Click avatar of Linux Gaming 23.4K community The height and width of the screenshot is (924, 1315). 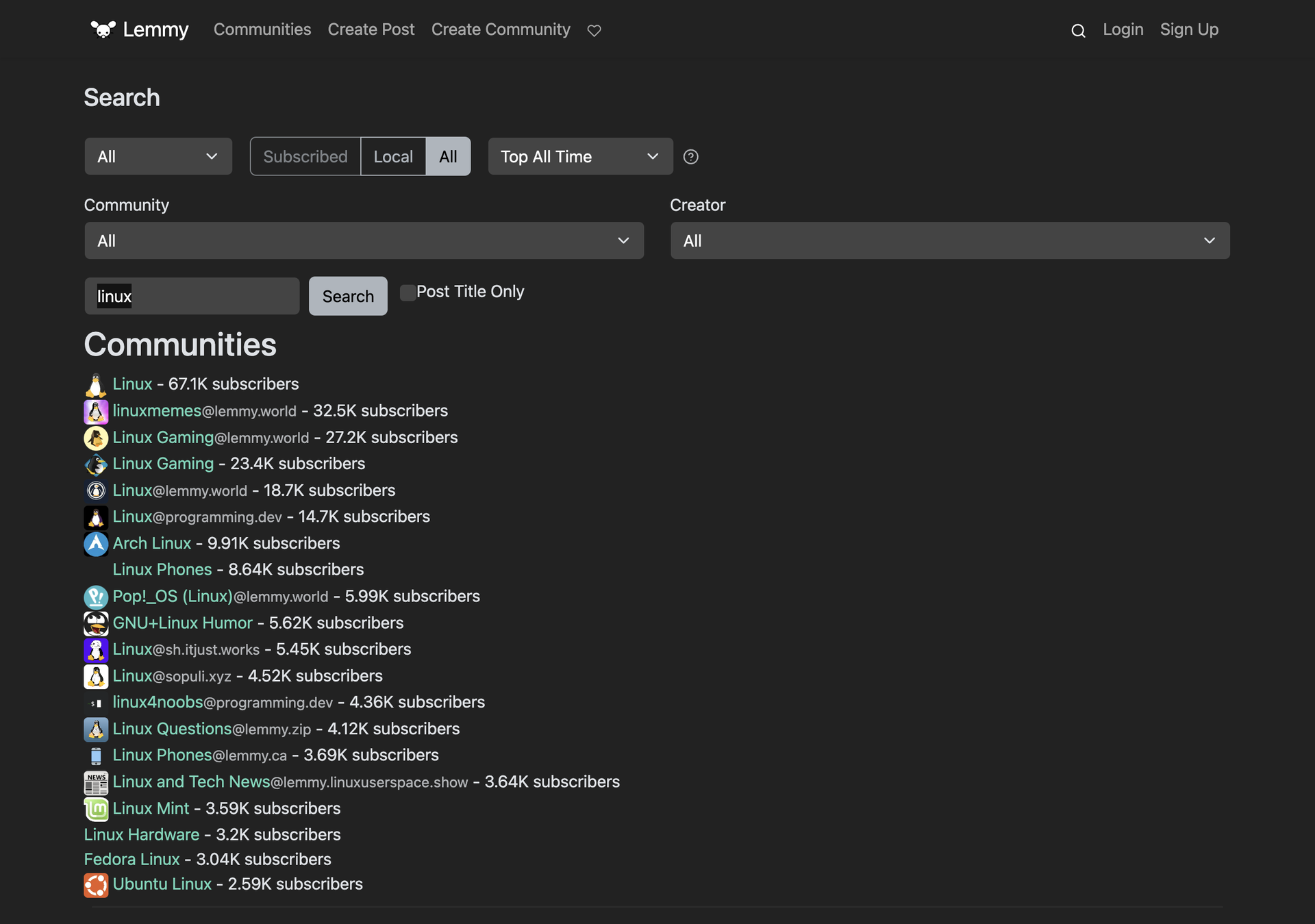click(x=96, y=464)
